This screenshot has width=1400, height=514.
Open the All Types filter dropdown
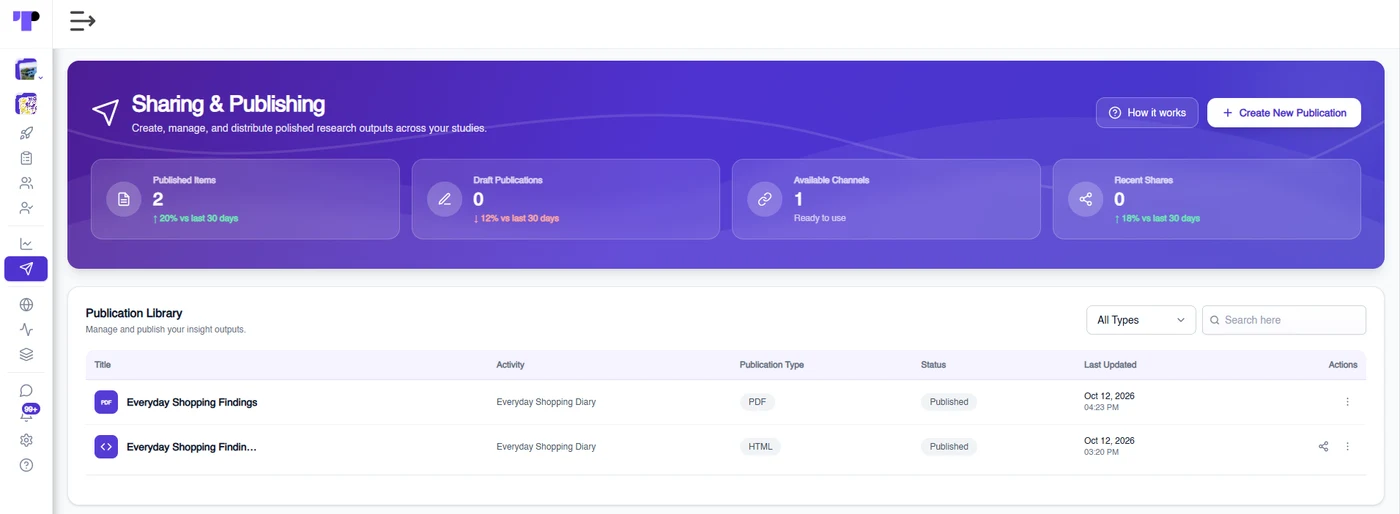click(1141, 320)
